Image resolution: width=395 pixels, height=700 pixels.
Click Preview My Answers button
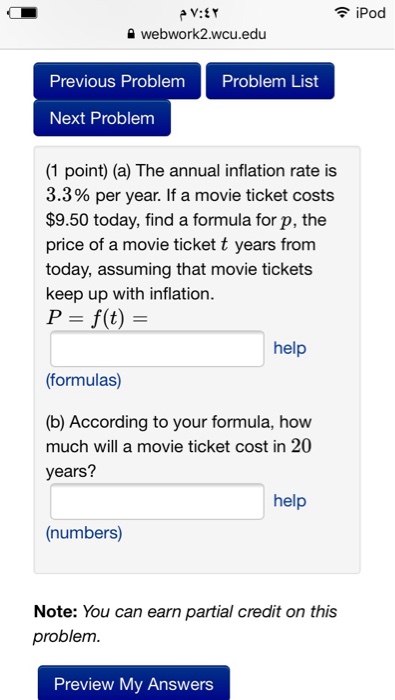coord(134,683)
